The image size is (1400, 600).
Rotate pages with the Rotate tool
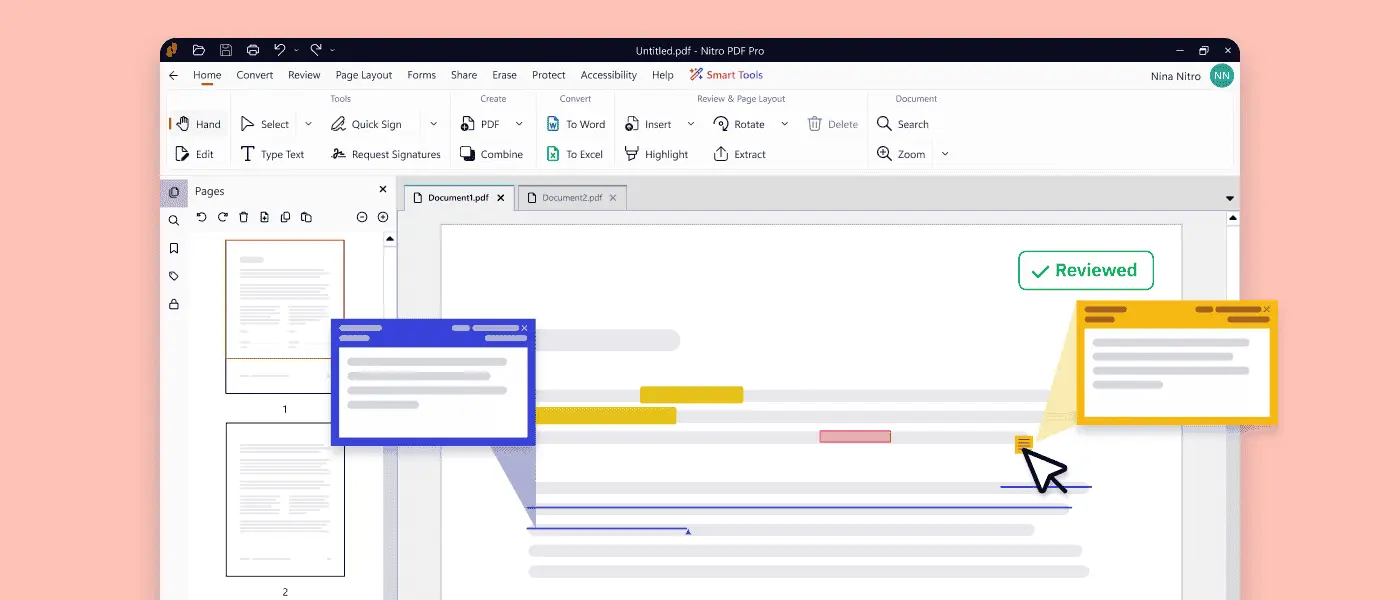click(739, 124)
